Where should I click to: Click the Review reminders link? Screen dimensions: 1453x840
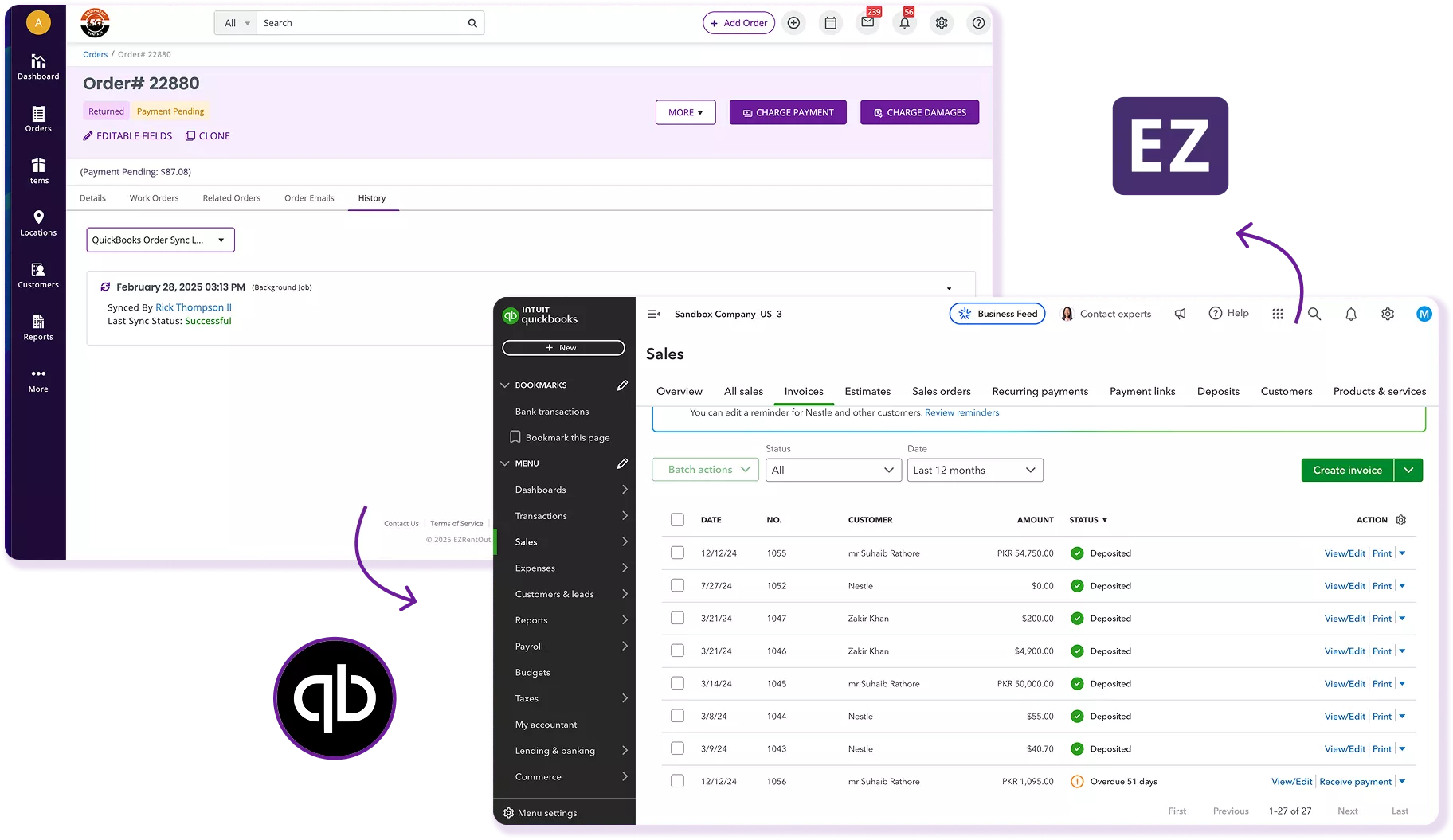[961, 412]
